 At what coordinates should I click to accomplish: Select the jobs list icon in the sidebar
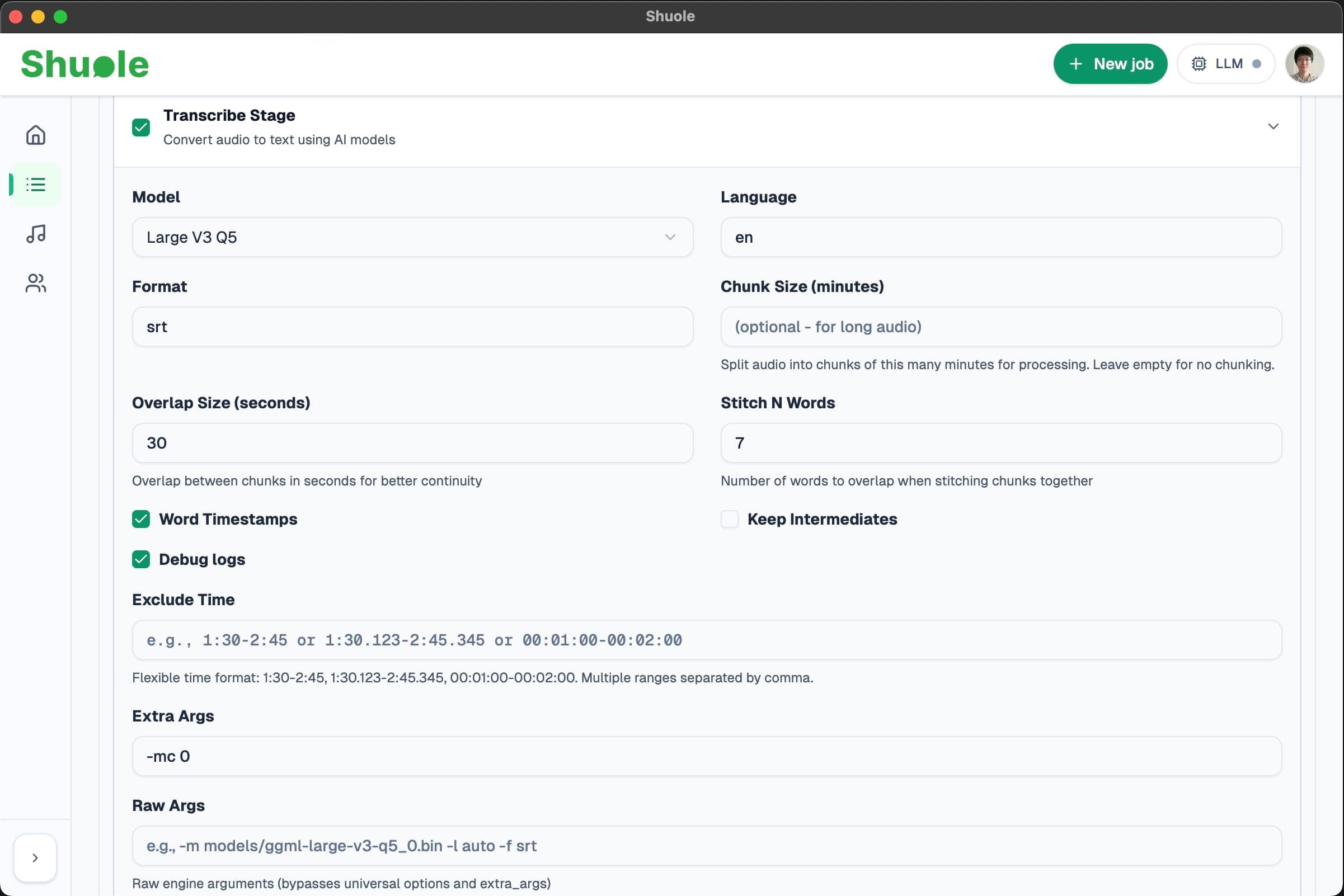click(x=35, y=184)
